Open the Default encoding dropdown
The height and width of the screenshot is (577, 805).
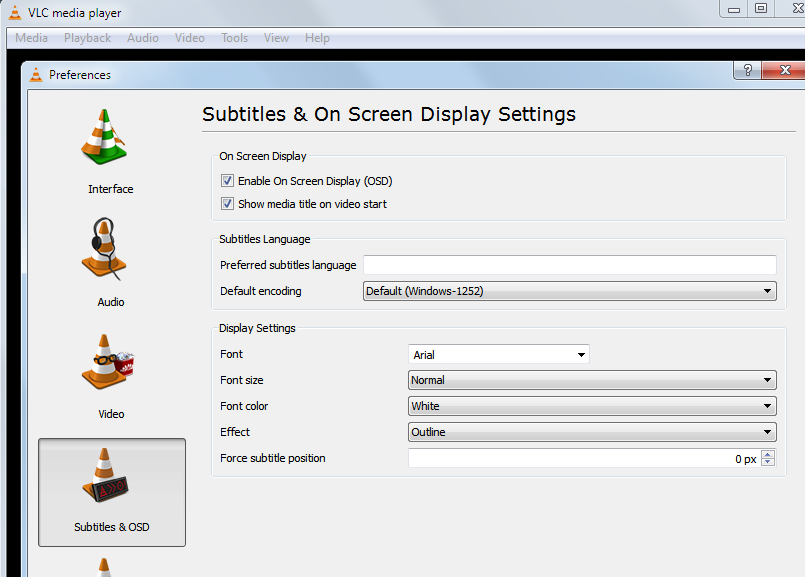[x=569, y=291]
